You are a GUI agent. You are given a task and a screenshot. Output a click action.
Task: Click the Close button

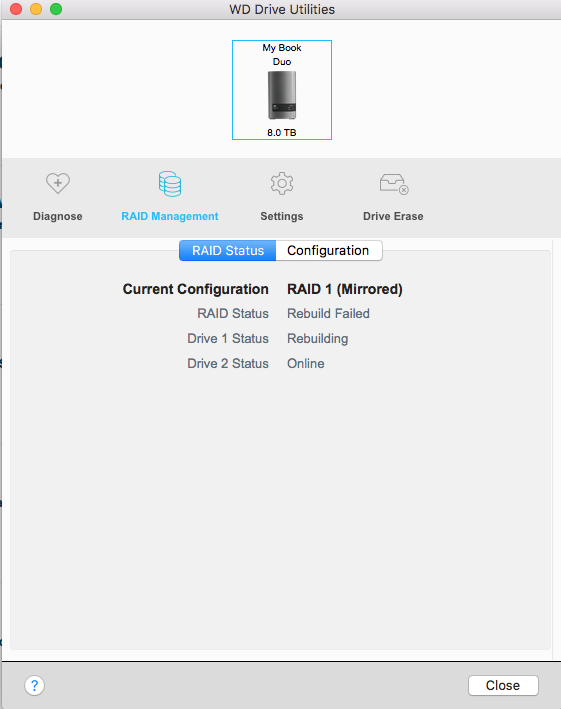(x=503, y=685)
